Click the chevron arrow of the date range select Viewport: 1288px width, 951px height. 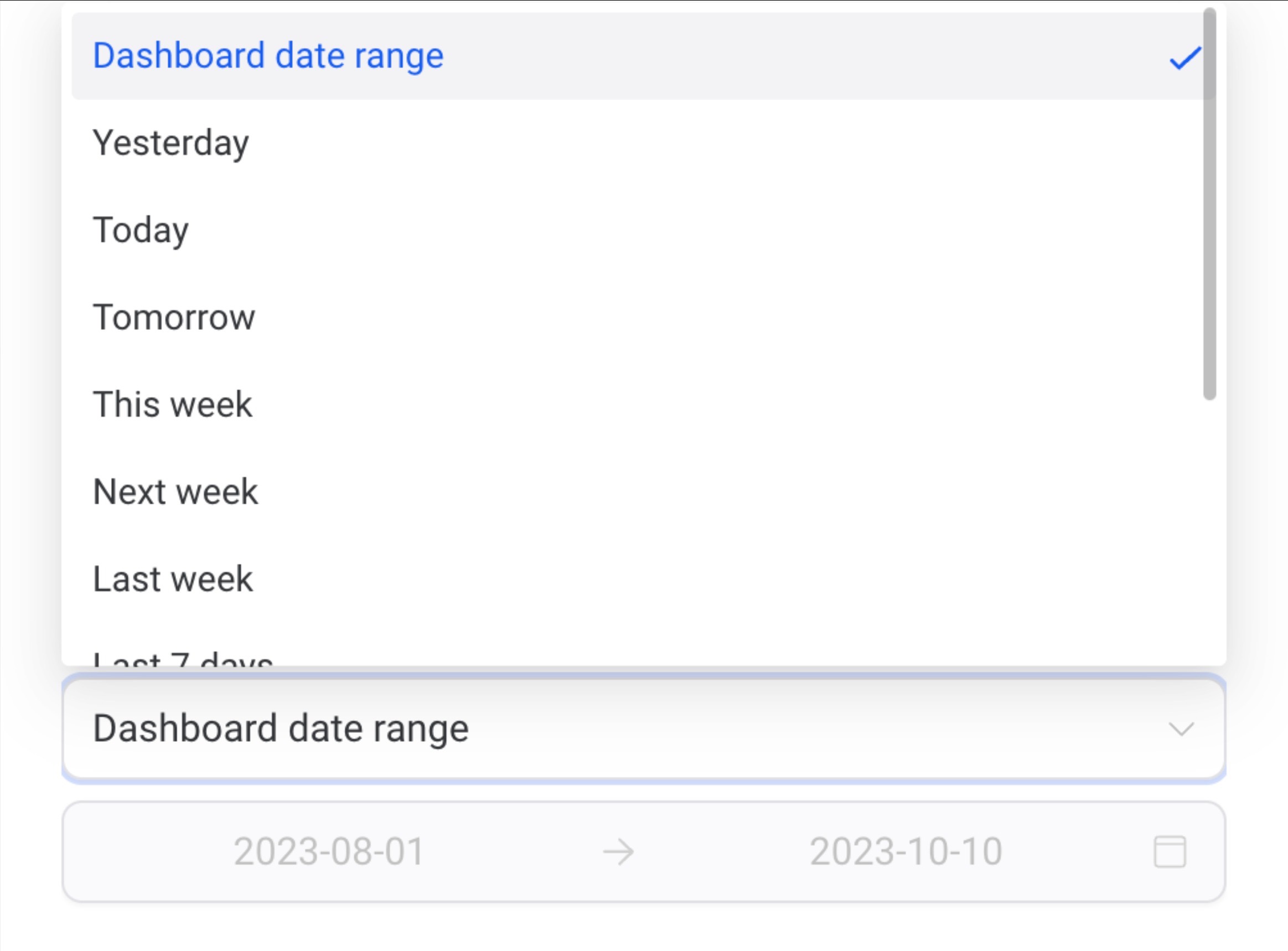[1181, 730]
